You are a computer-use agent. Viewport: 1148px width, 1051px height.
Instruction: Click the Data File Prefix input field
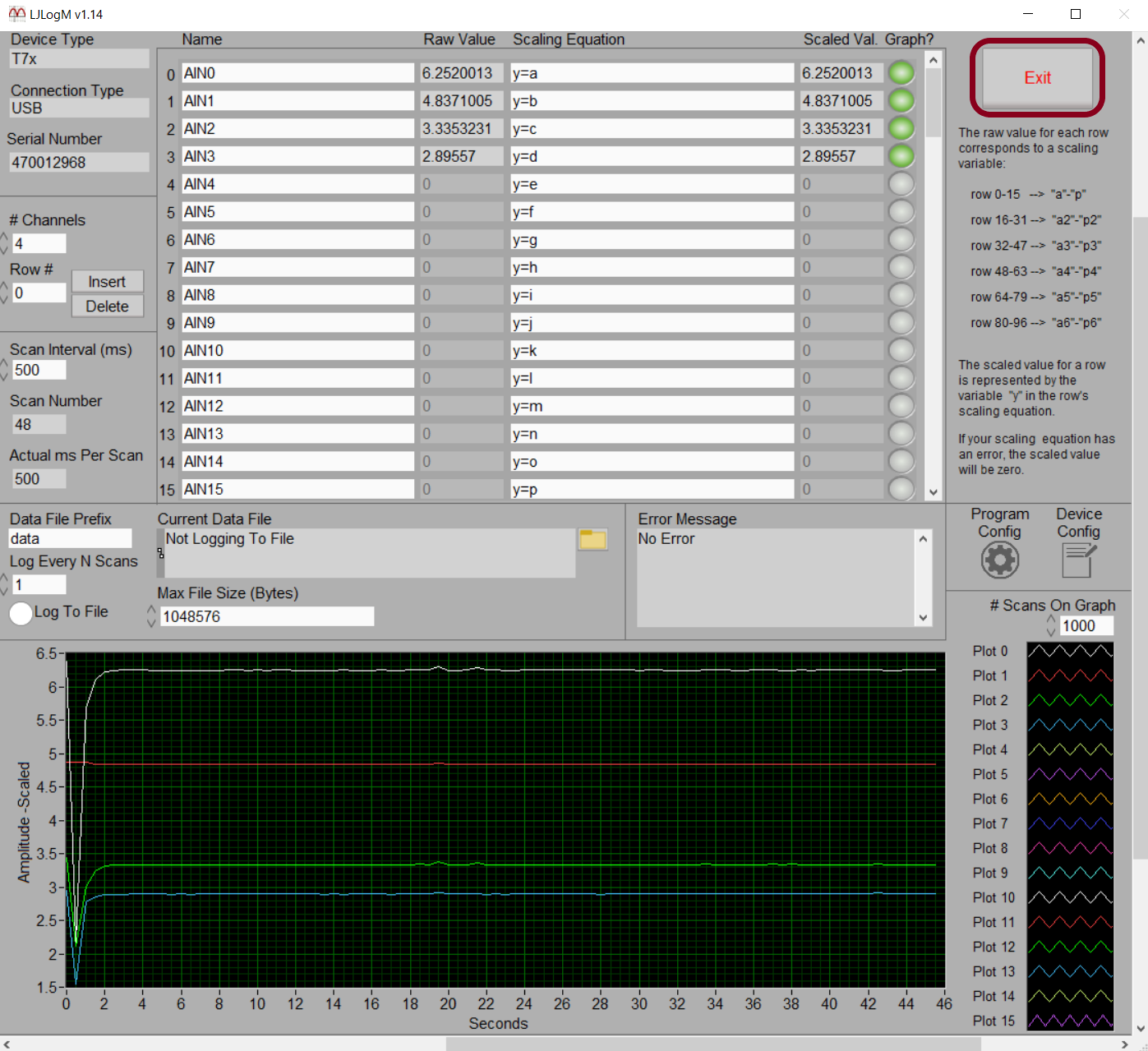tap(70, 538)
